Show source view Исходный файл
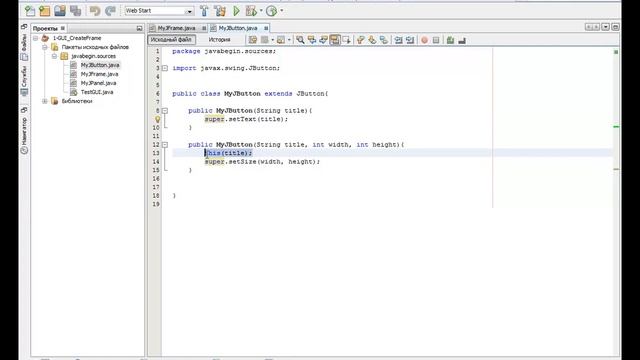 [171, 40]
